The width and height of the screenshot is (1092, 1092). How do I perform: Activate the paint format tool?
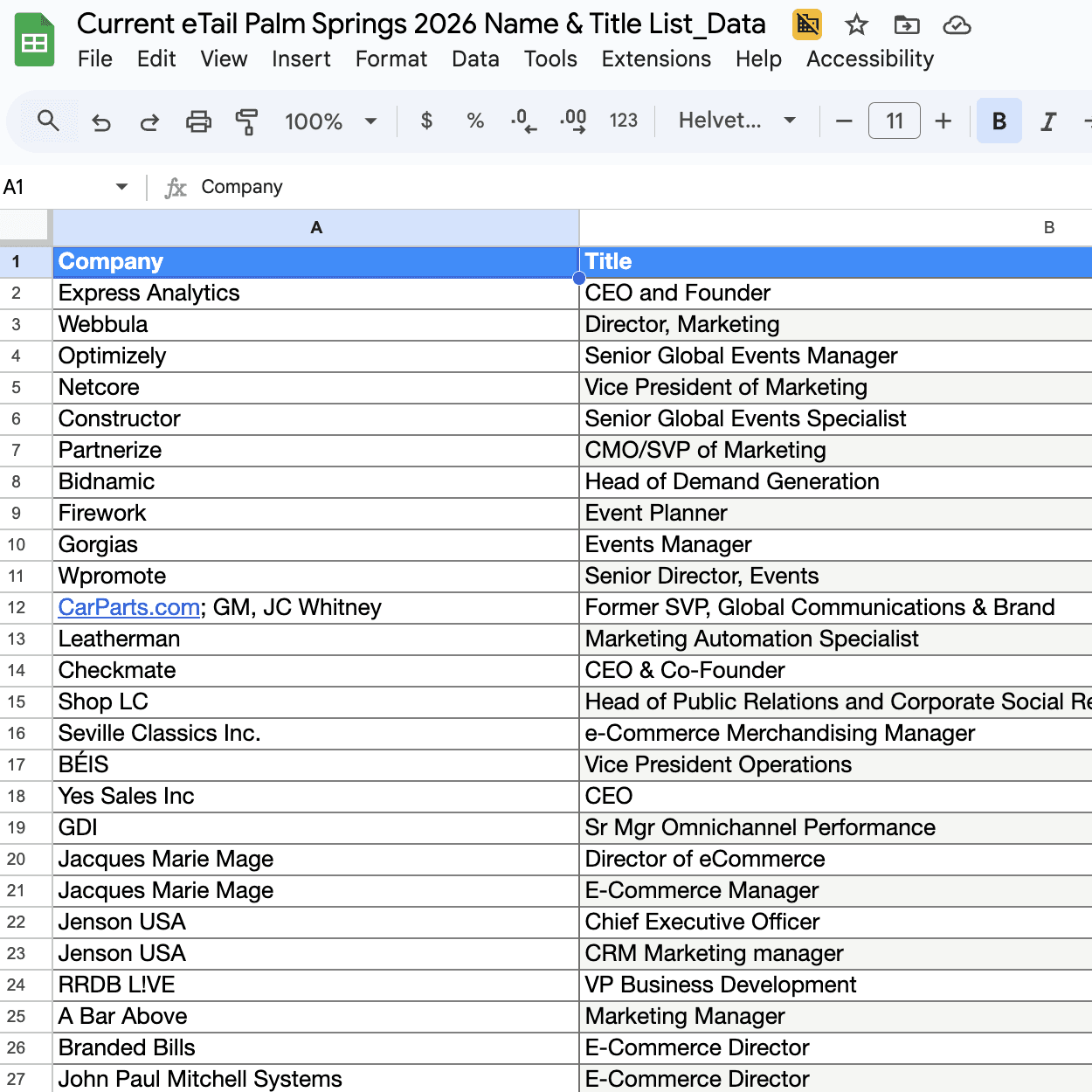(247, 121)
